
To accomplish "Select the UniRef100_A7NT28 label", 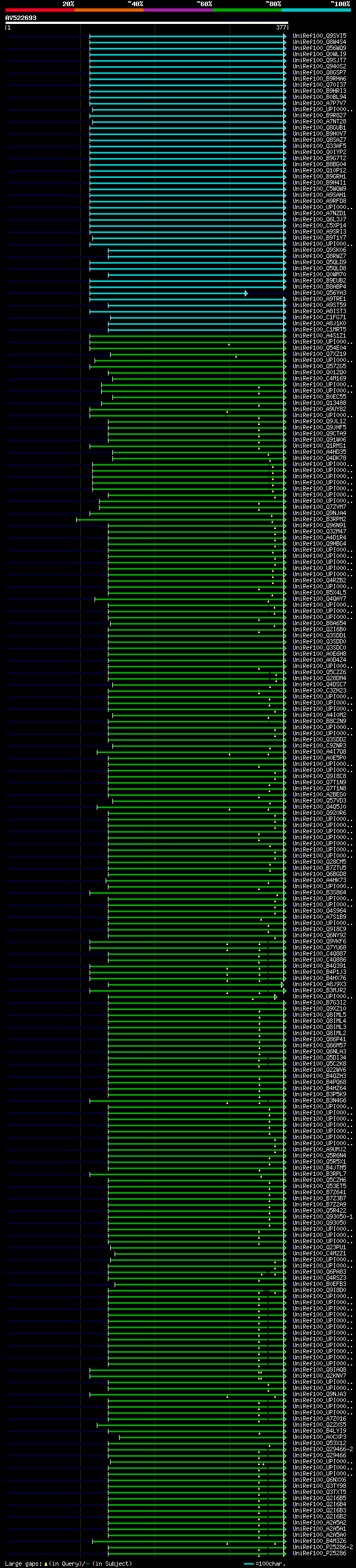I will [319, 121].
